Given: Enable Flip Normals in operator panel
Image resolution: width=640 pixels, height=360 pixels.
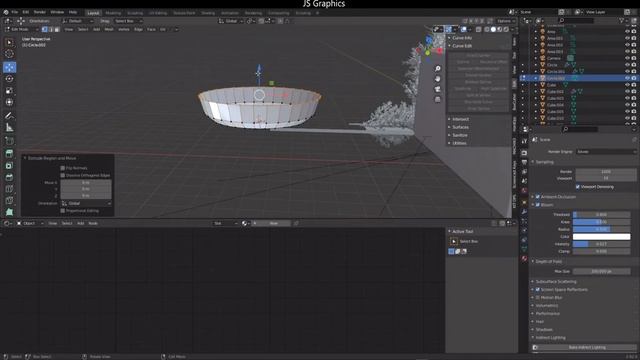Looking at the screenshot, I should pos(62,168).
